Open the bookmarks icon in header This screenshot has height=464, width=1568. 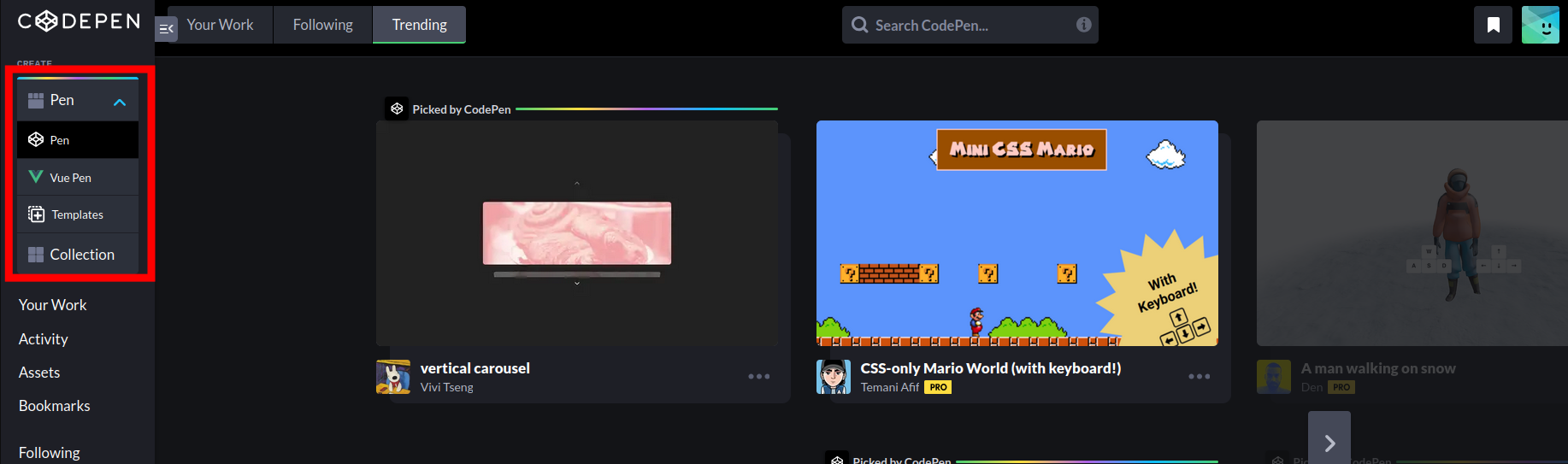(1493, 25)
